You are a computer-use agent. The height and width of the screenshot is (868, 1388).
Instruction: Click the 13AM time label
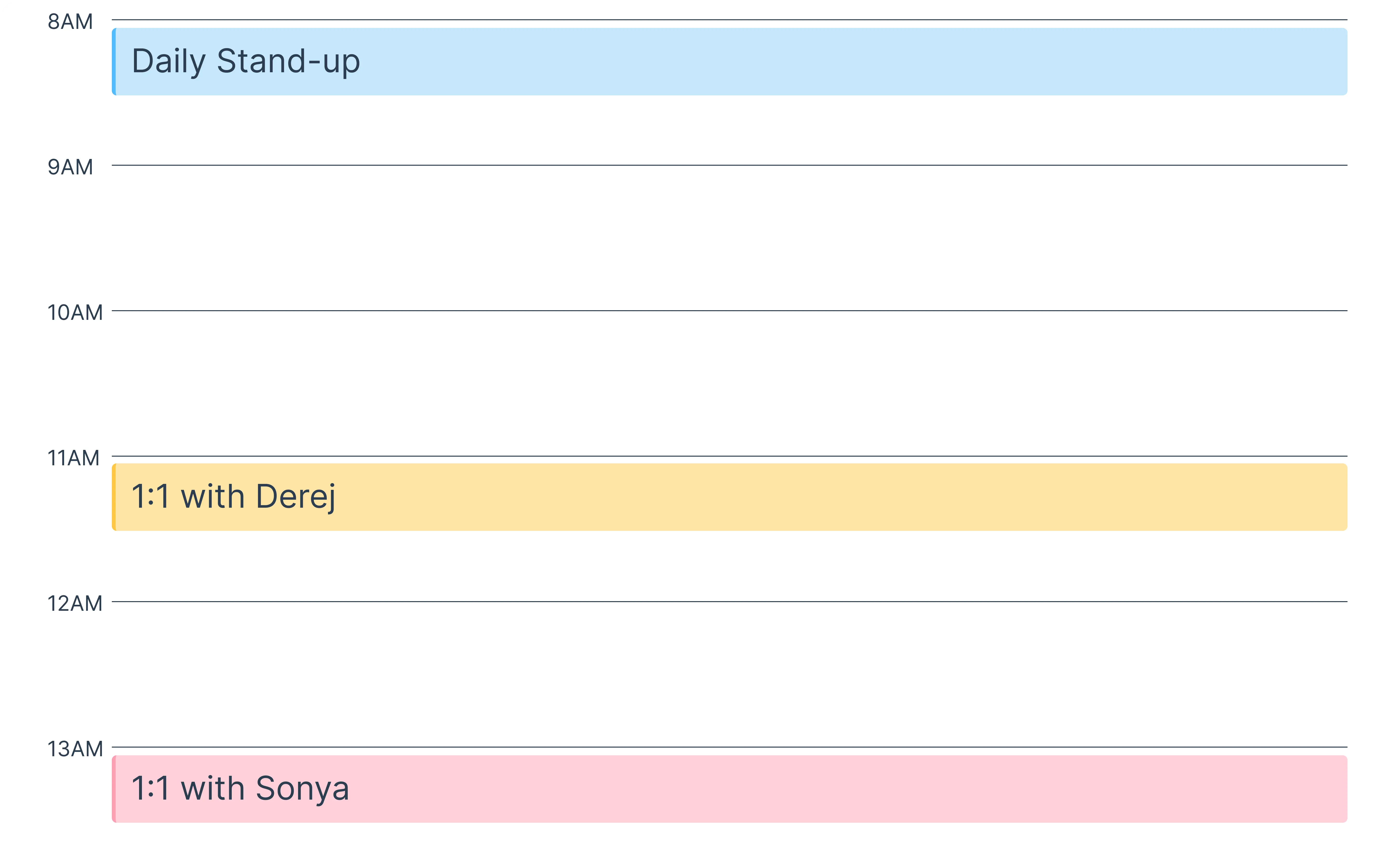coord(75,749)
